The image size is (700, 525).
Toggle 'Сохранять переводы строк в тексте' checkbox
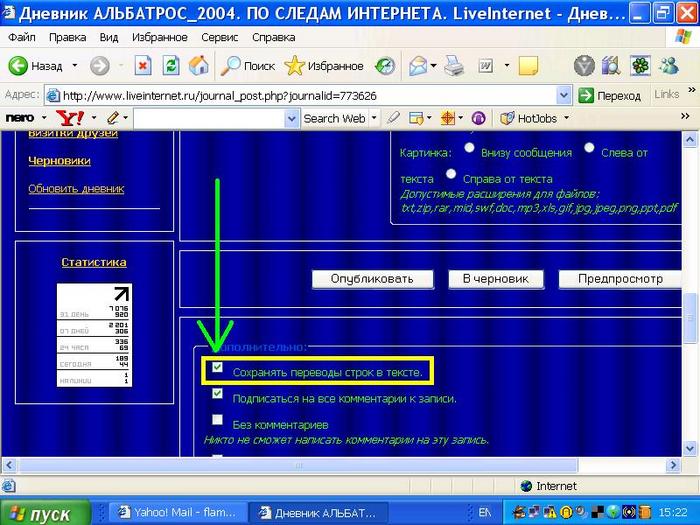tap(217, 369)
